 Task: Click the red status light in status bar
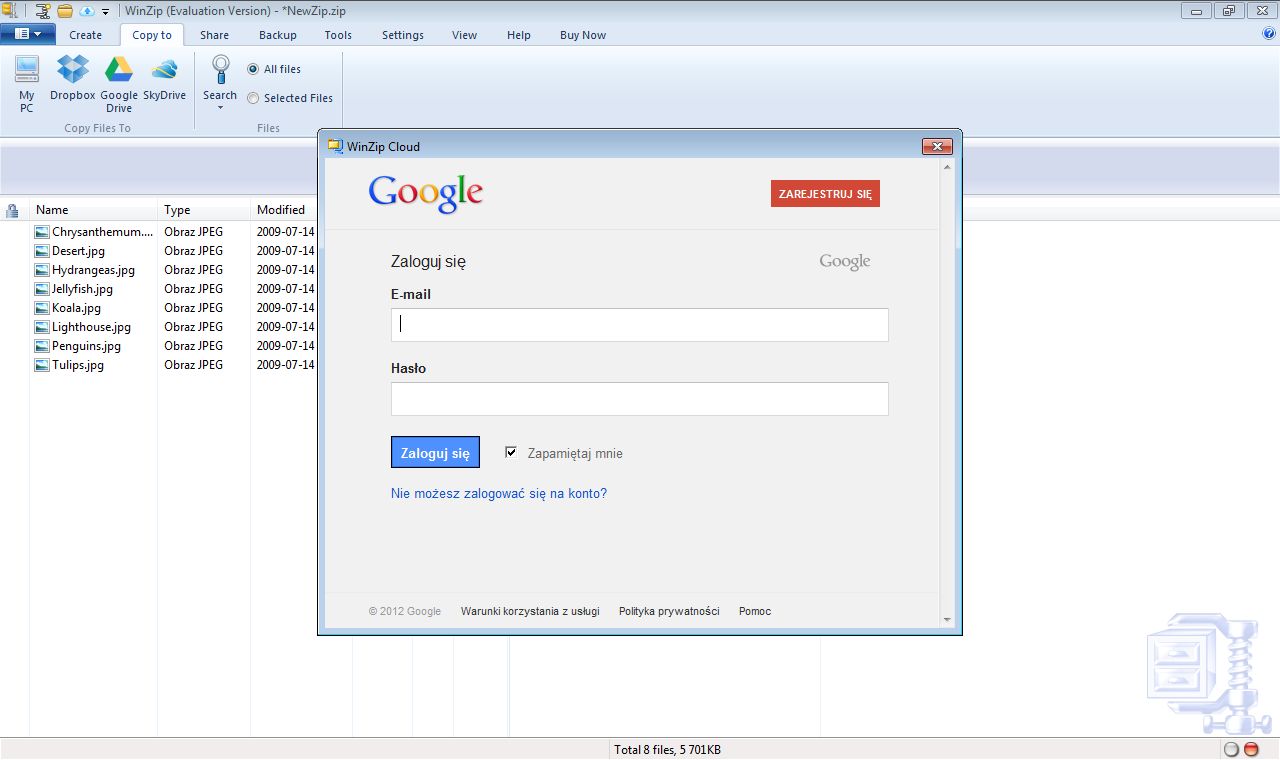click(x=1251, y=750)
